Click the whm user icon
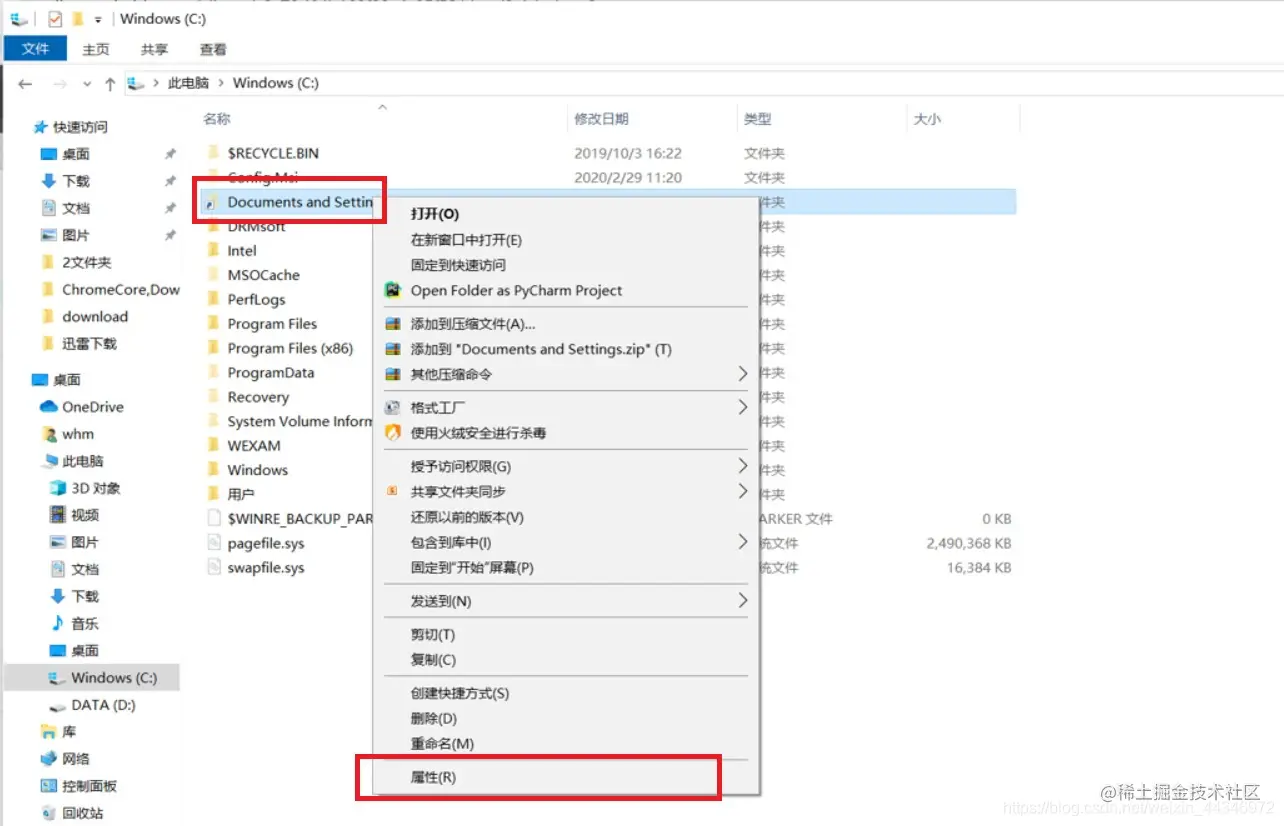Image resolution: width=1284 pixels, height=826 pixels. point(48,434)
